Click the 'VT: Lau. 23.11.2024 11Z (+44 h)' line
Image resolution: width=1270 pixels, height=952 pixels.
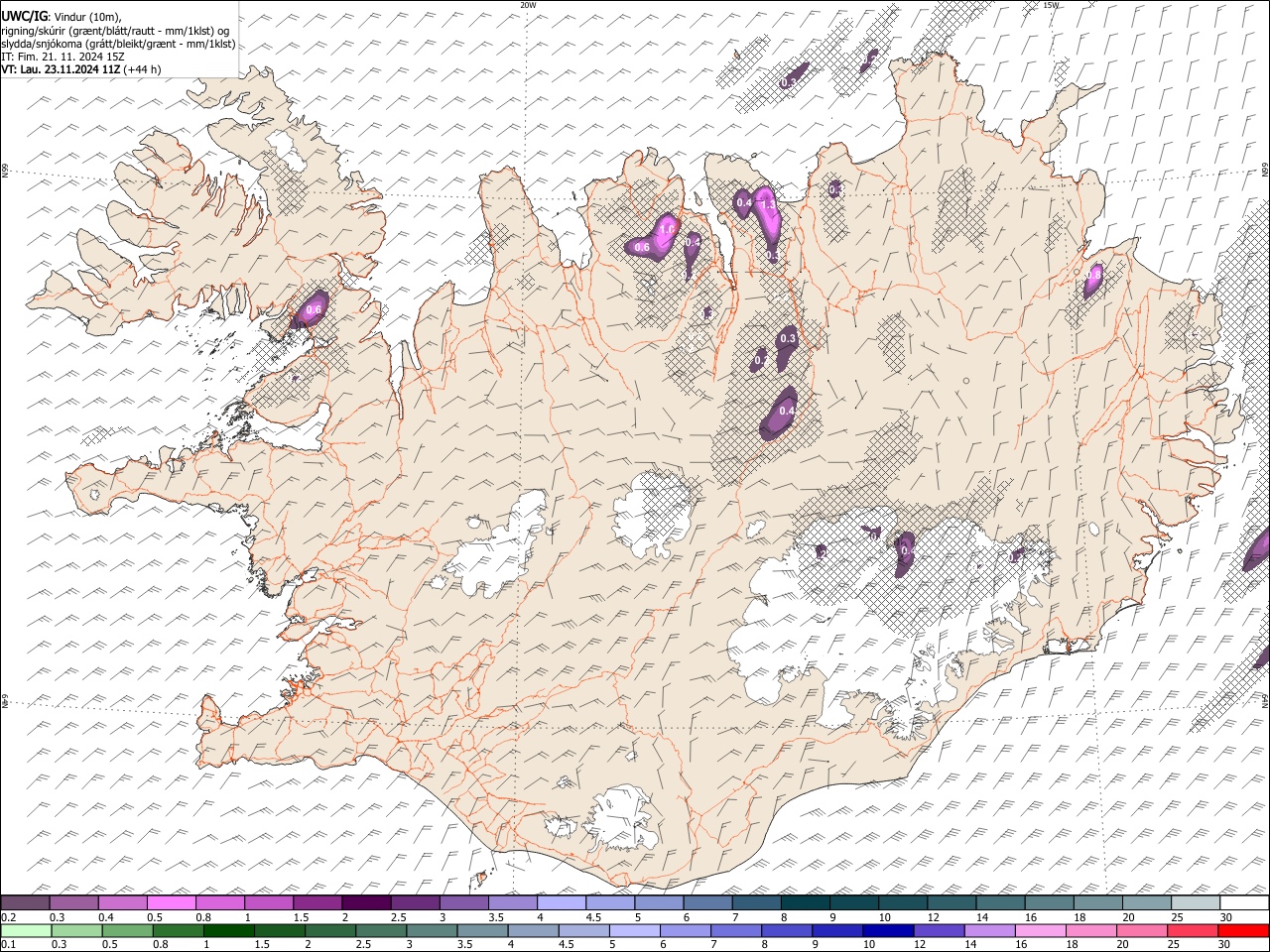(x=81, y=69)
